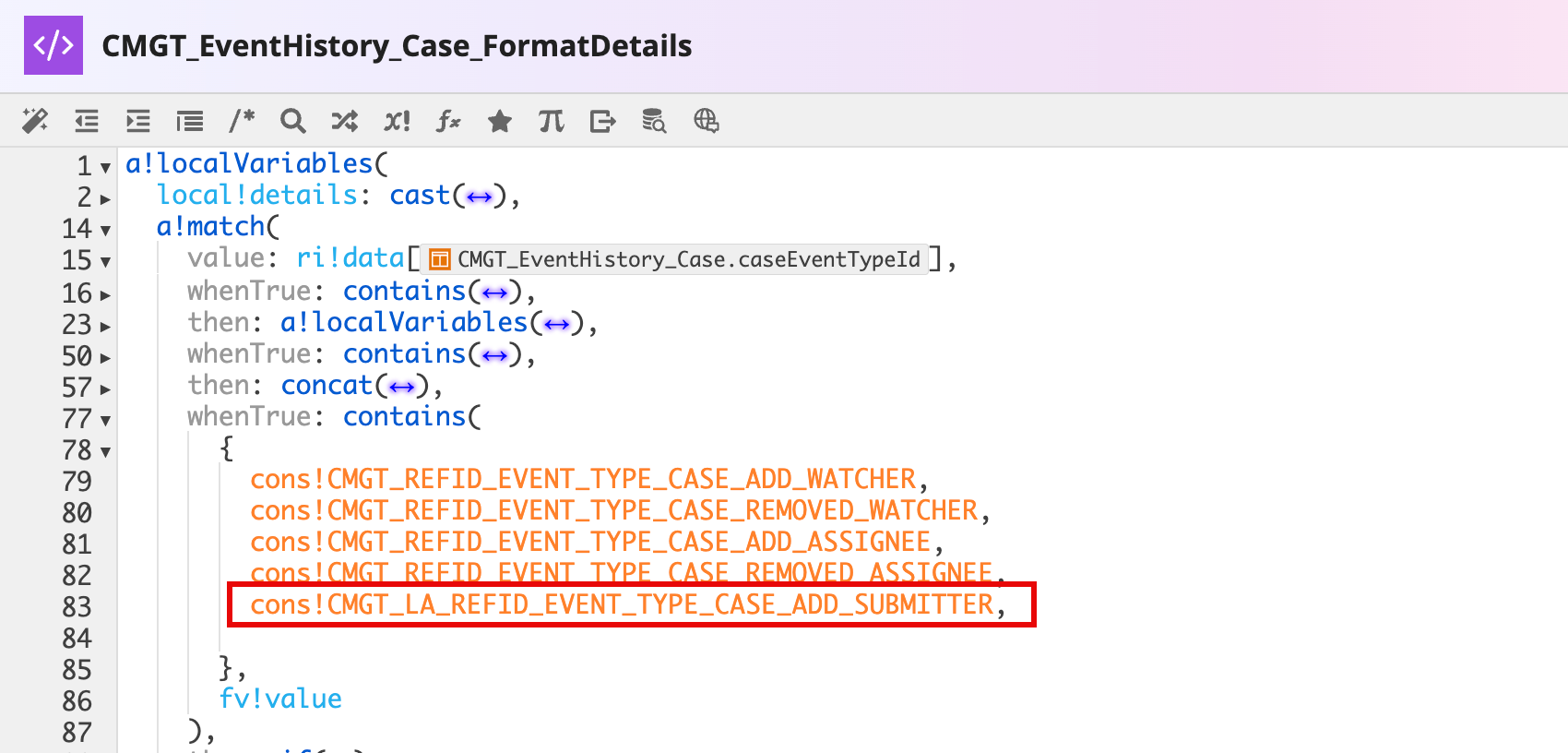Click line number 79 in gutter
The image size is (1568, 753).
77,481
